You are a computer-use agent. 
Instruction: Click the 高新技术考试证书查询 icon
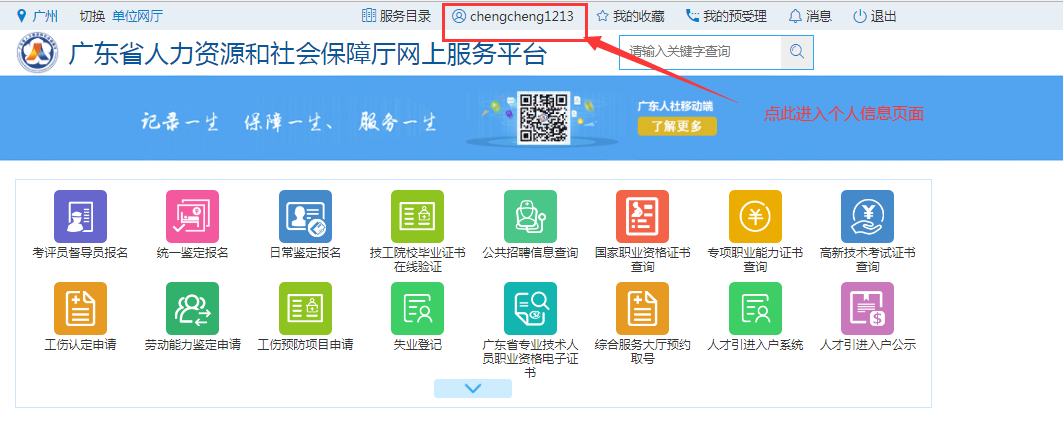[x=867, y=216]
